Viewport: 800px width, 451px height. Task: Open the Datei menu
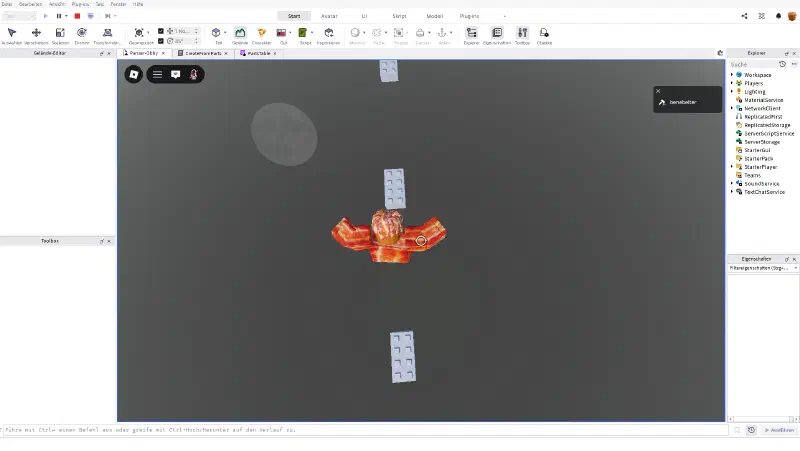click(x=7, y=4)
